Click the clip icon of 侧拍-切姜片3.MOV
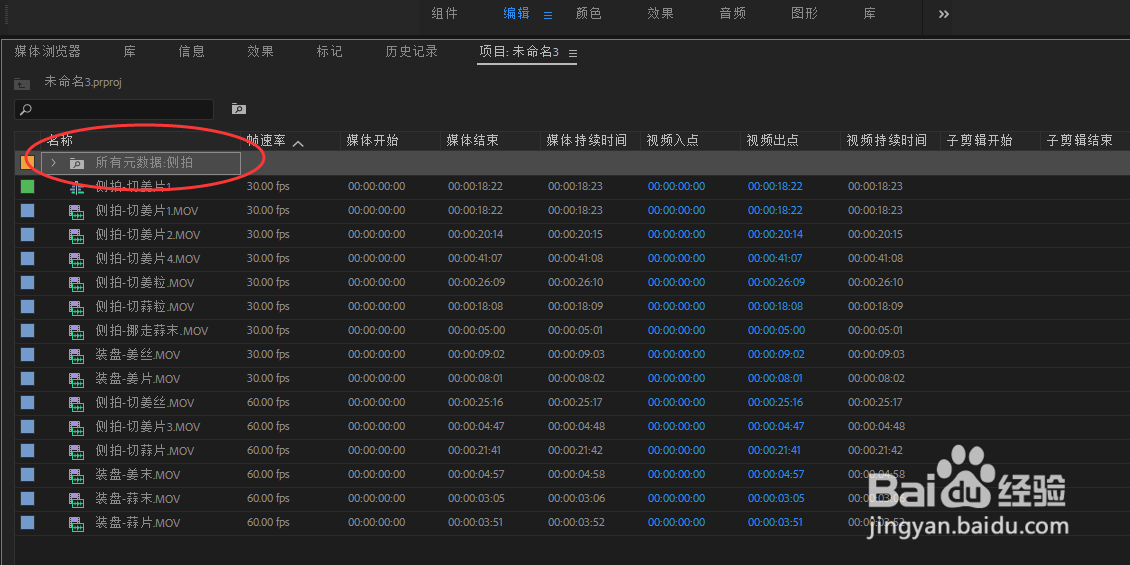The image size is (1130, 565). tap(76, 427)
